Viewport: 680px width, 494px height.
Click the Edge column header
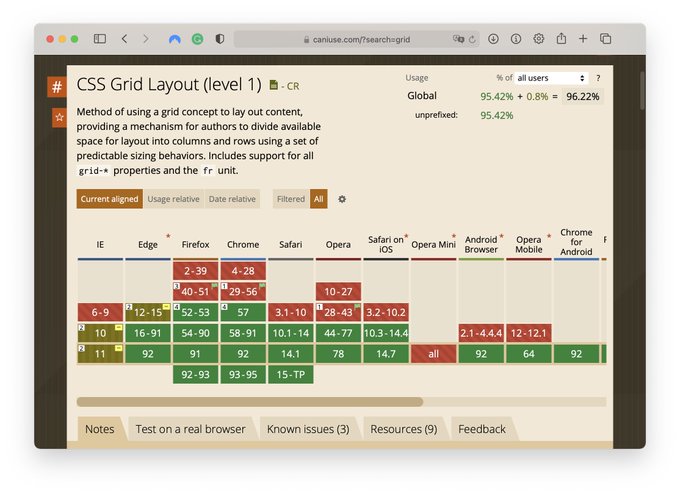coord(148,244)
